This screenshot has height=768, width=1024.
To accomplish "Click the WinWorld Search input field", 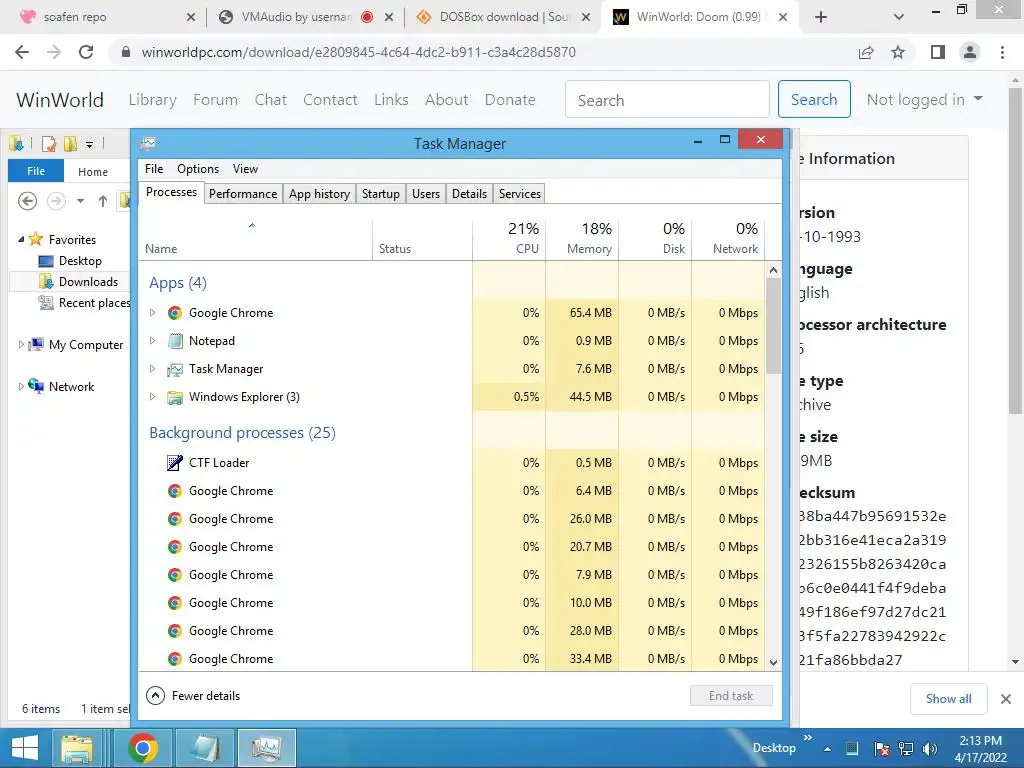I will coord(667,100).
